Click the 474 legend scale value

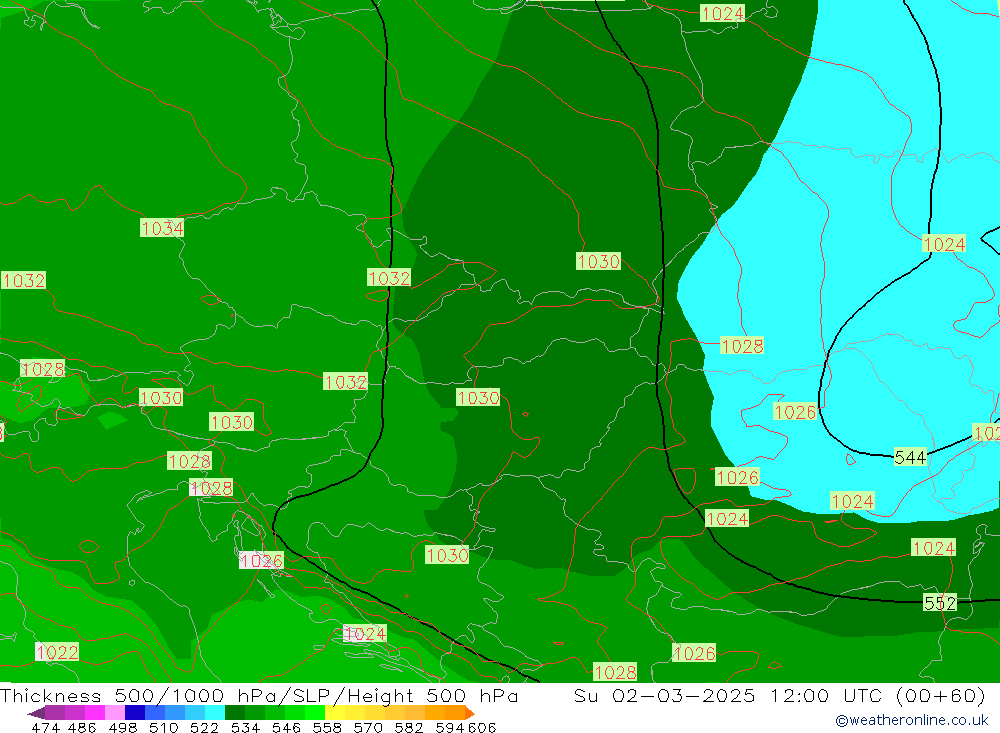pos(46,727)
